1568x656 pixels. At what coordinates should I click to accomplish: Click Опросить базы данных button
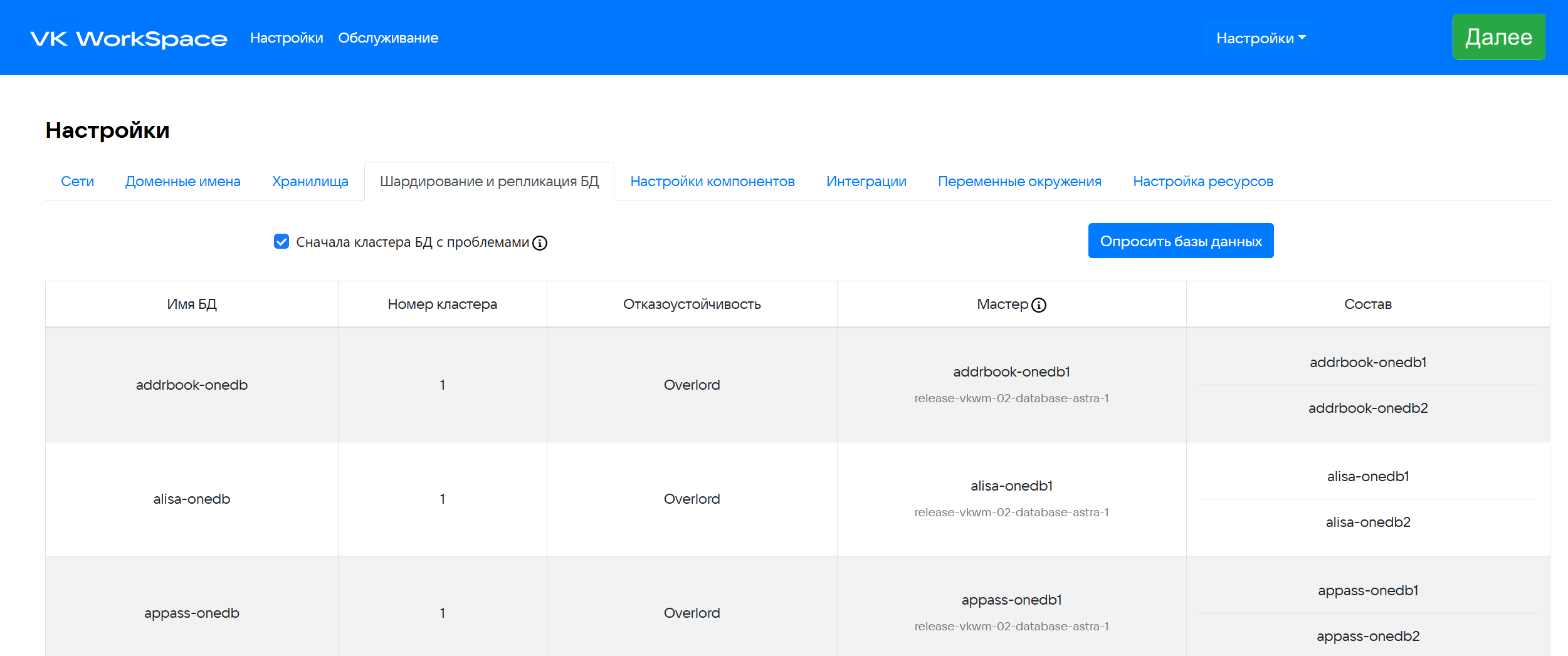click(x=1181, y=241)
